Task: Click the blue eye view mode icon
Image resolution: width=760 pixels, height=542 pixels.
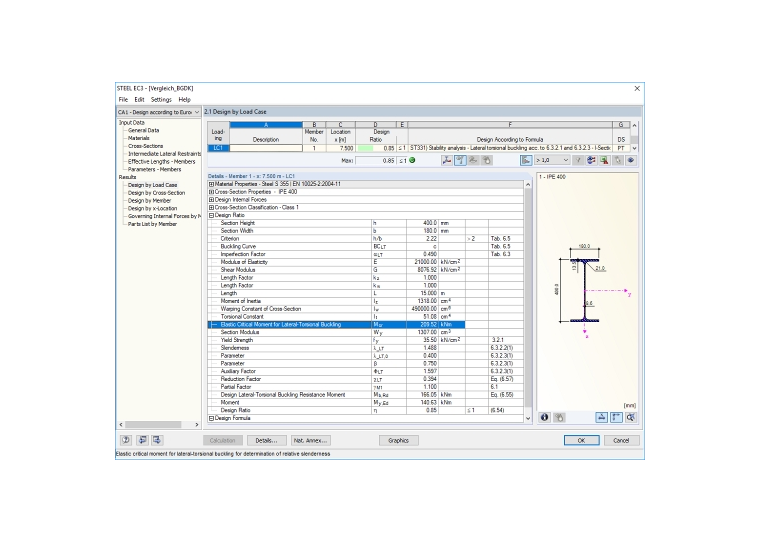Action: pos(631,160)
